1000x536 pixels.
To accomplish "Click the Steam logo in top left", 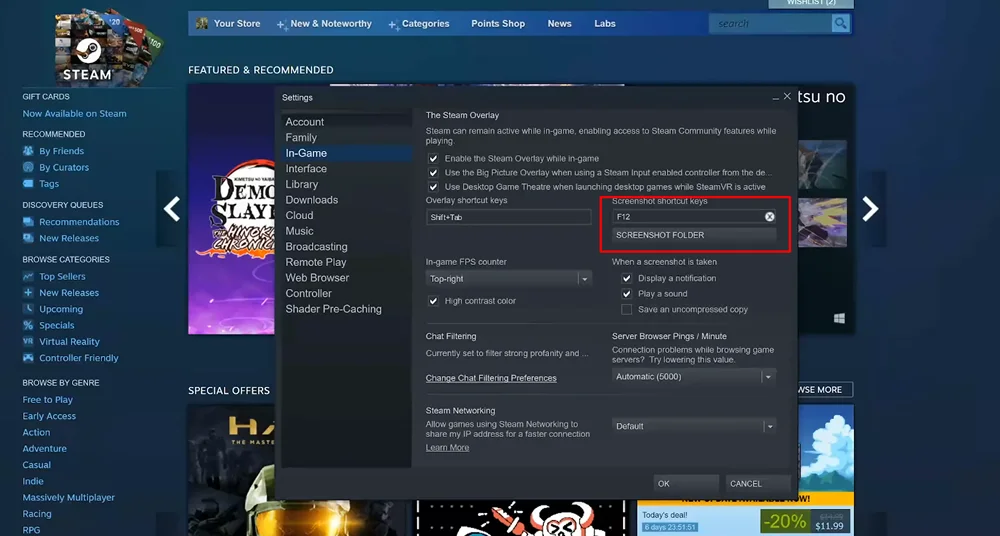I will pyautogui.click(x=87, y=48).
